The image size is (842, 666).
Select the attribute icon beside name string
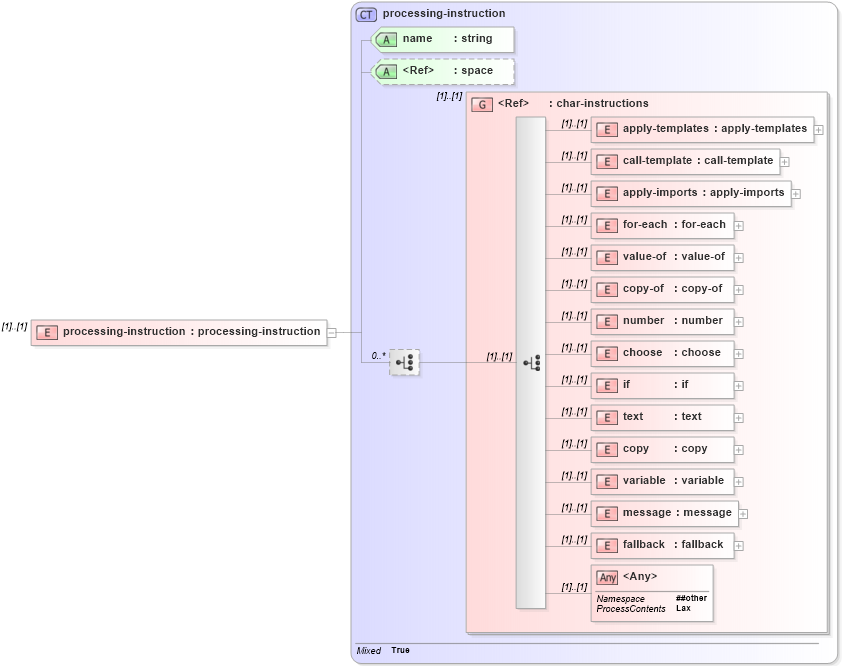[x=386, y=39]
